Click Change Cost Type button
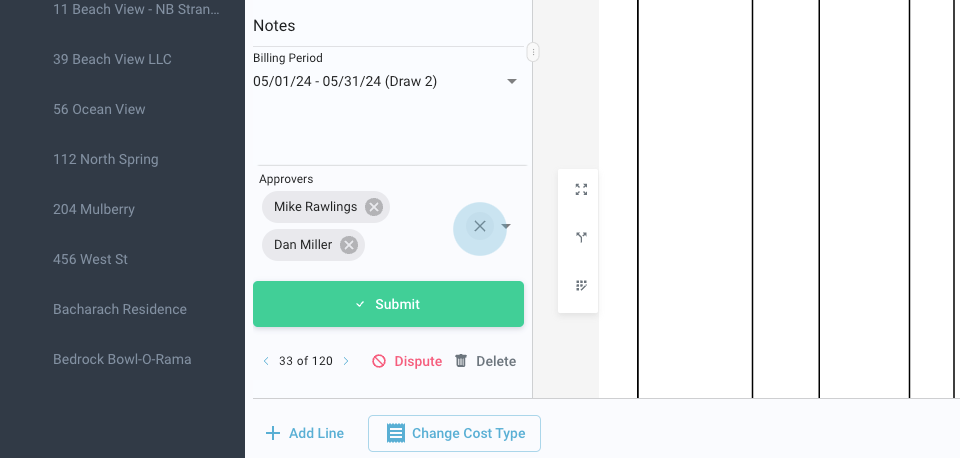This screenshot has height=458, width=960. pos(454,433)
